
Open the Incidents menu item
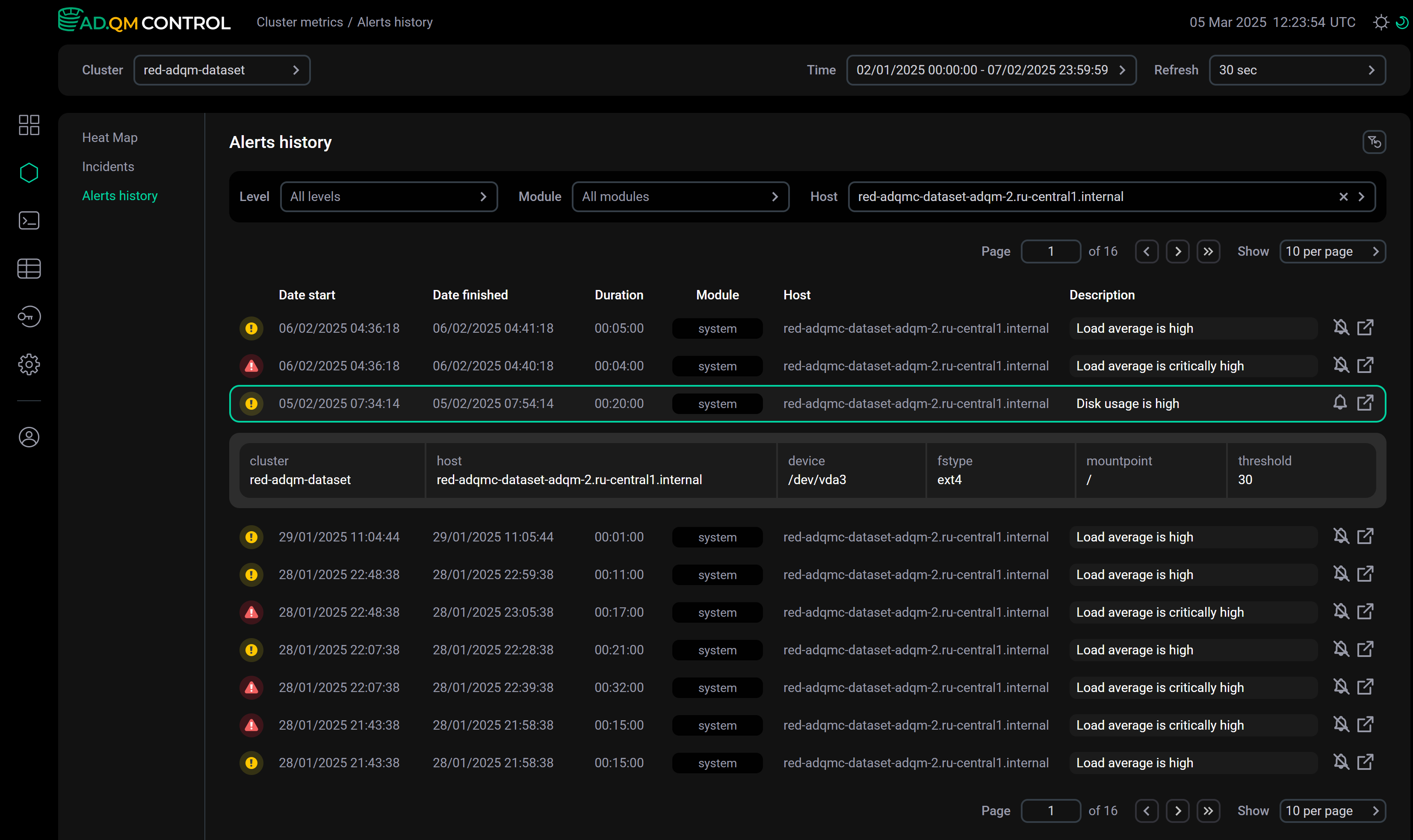tap(108, 166)
